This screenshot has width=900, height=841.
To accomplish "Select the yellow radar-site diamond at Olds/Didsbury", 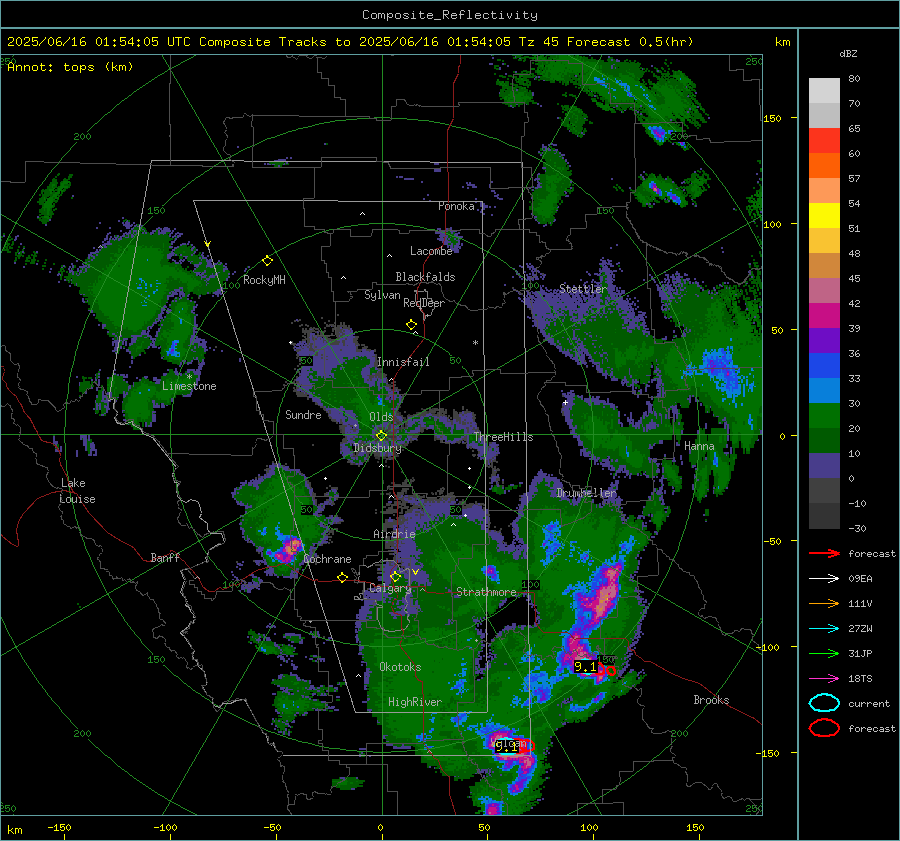I will [381, 435].
